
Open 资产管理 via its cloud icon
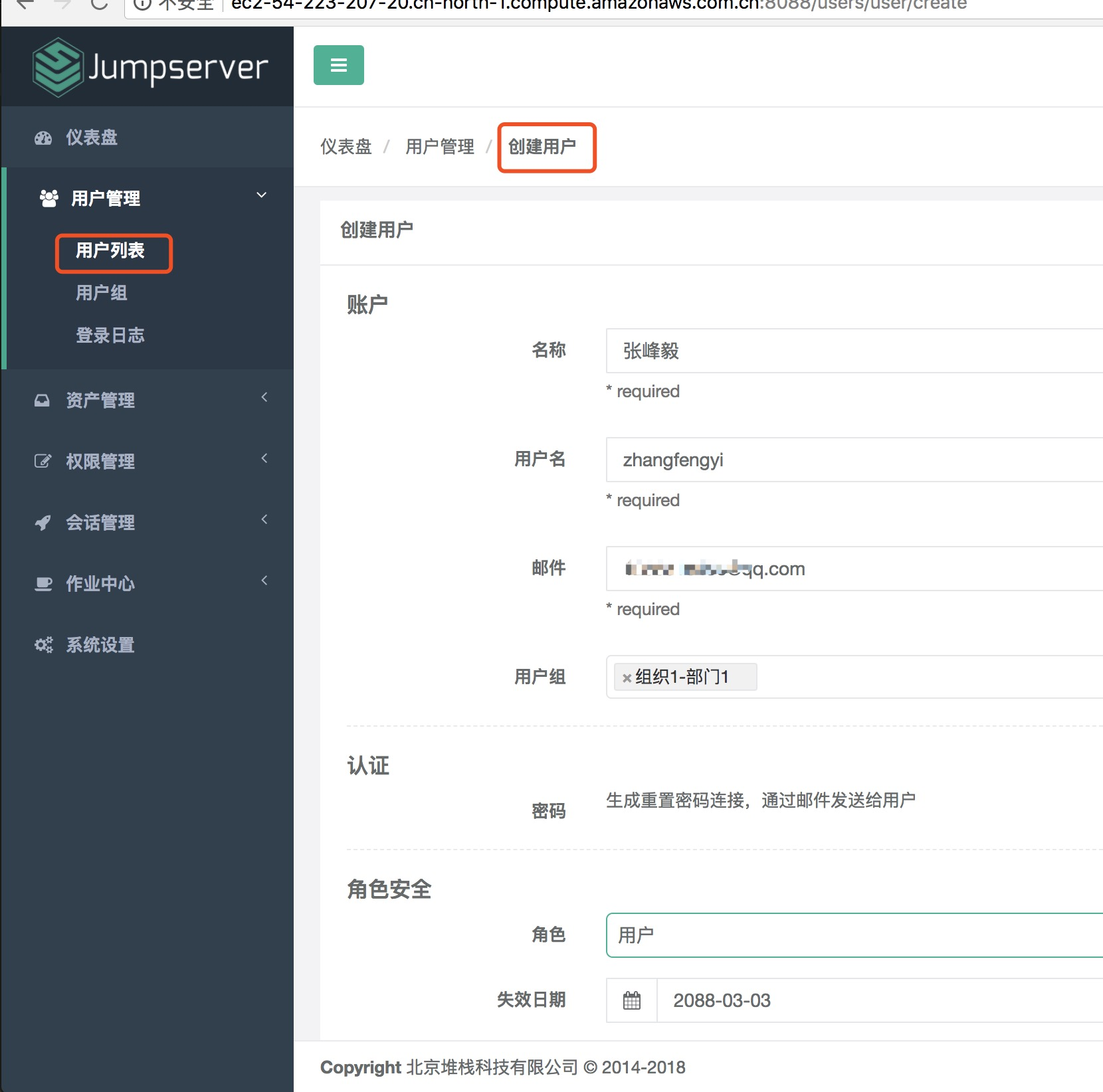tap(43, 399)
